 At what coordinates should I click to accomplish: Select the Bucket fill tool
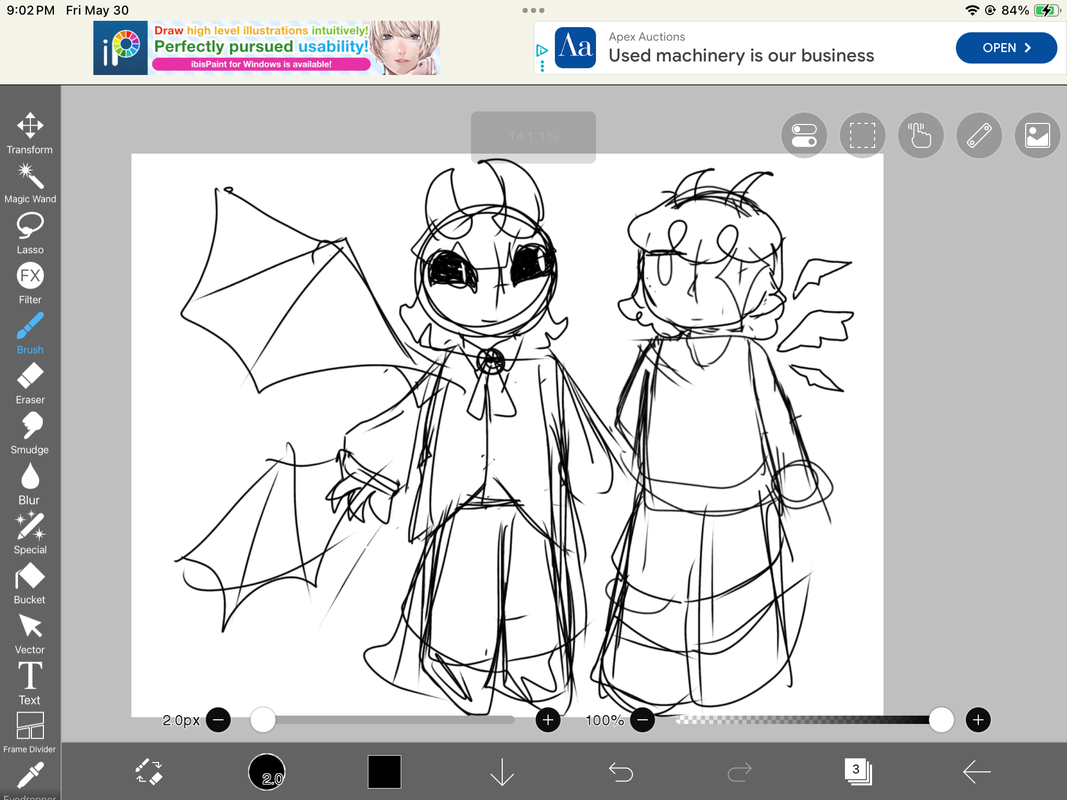[x=30, y=584]
